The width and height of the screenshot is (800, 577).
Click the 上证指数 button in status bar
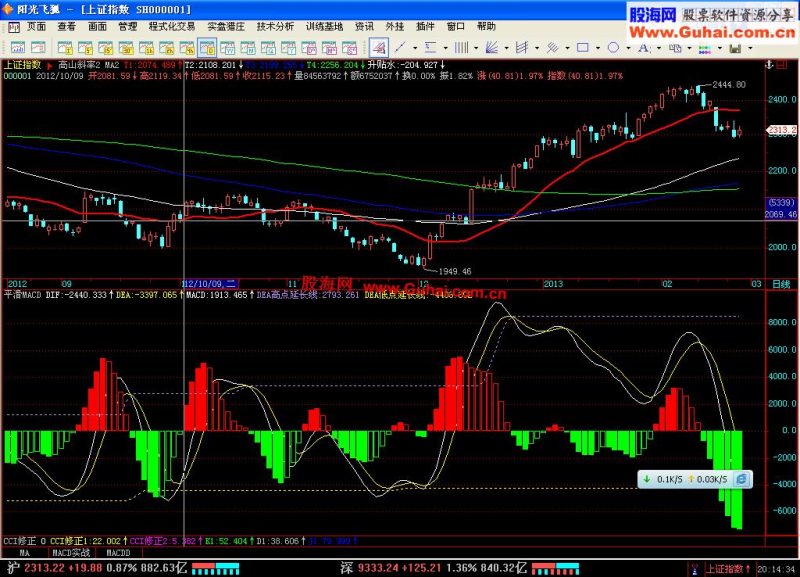pyautogui.click(x=728, y=568)
